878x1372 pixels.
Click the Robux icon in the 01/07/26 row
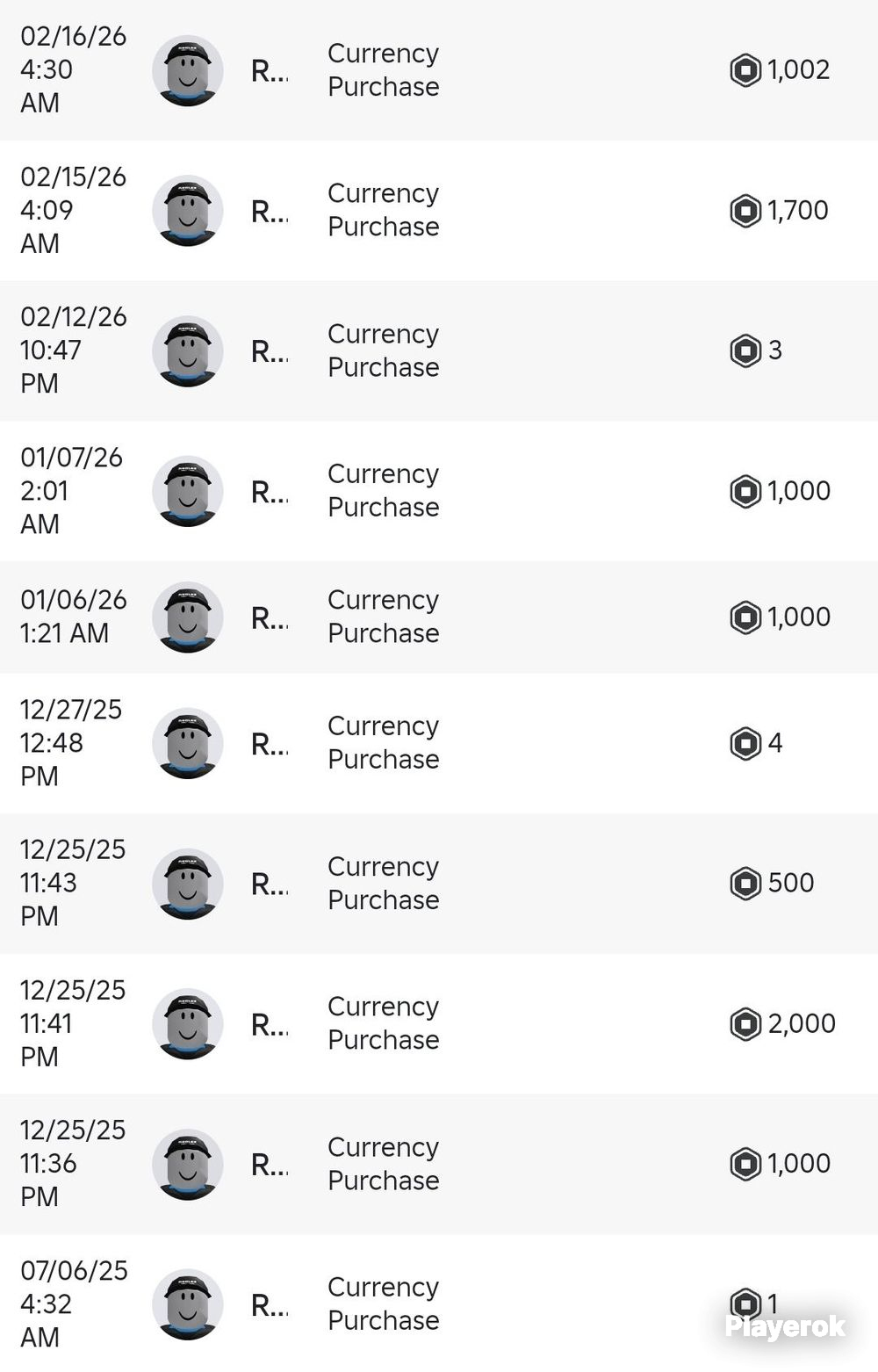point(745,491)
